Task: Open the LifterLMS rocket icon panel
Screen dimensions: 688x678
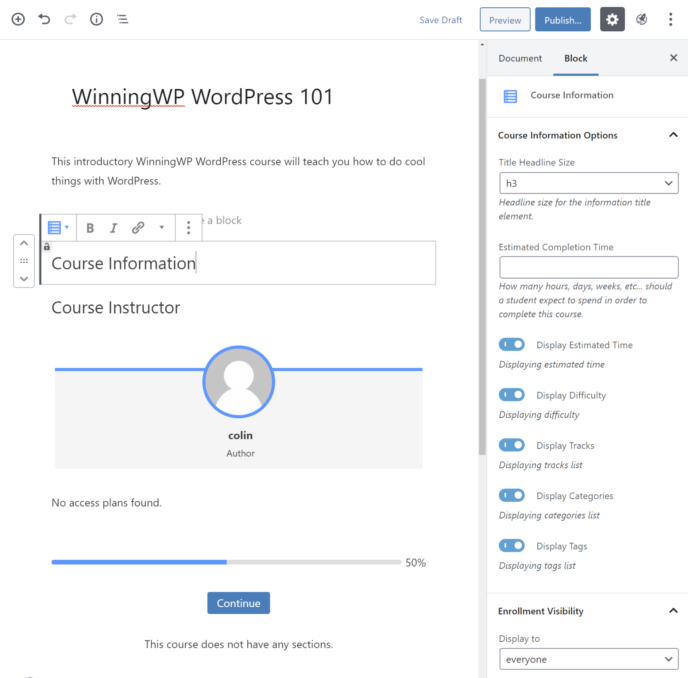Action: click(x=641, y=19)
